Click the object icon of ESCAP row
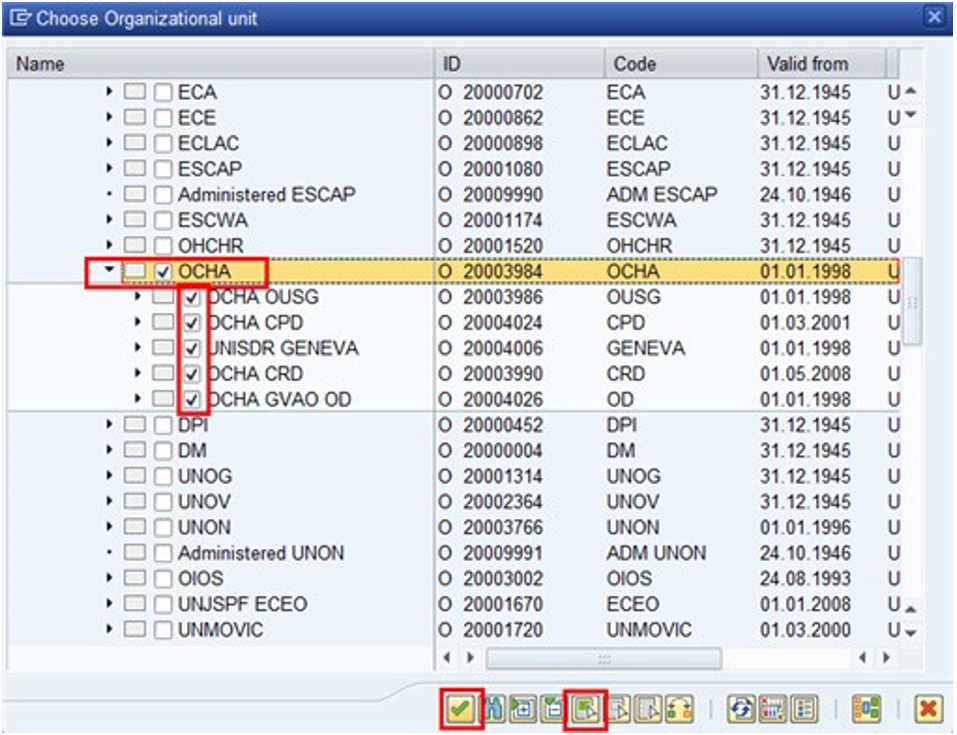This screenshot has width=957, height=735. (134, 168)
